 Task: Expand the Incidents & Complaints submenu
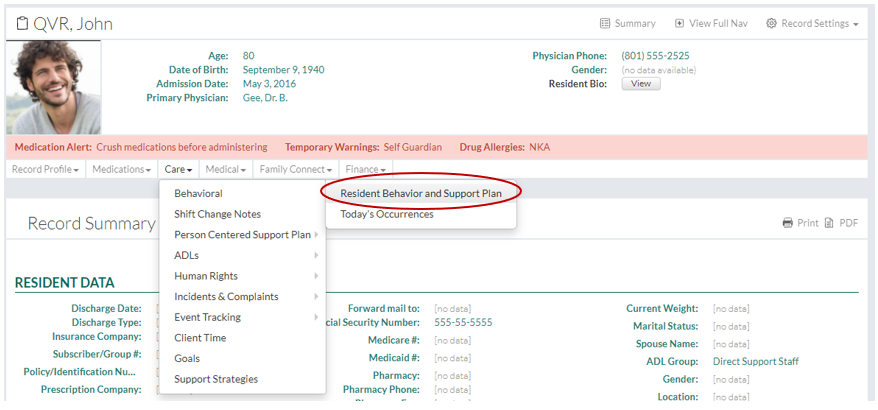pos(227,297)
